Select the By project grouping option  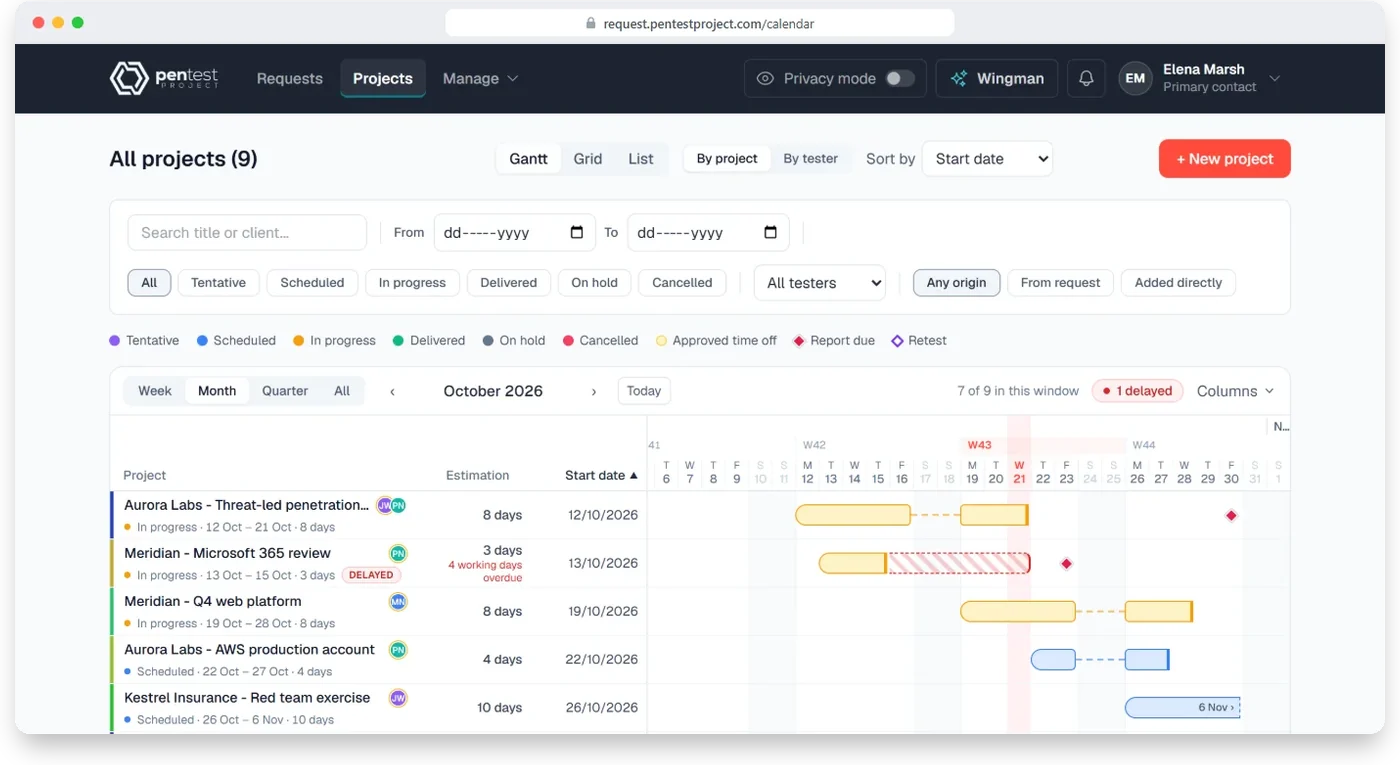click(x=727, y=158)
